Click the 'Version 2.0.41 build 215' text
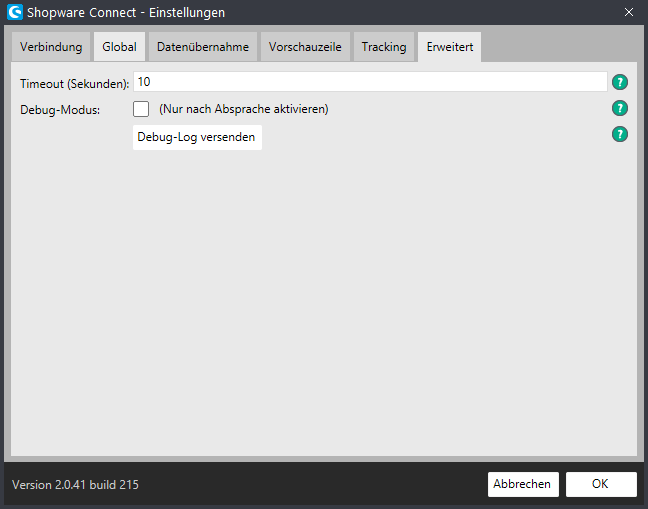The width and height of the screenshot is (648, 509). coord(75,485)
